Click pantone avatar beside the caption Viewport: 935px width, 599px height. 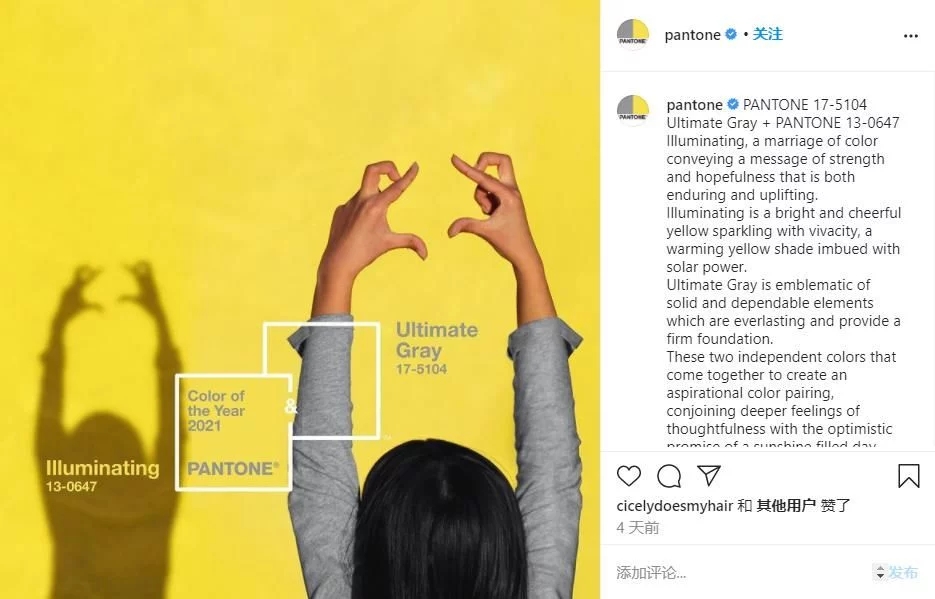click(633, 110)
